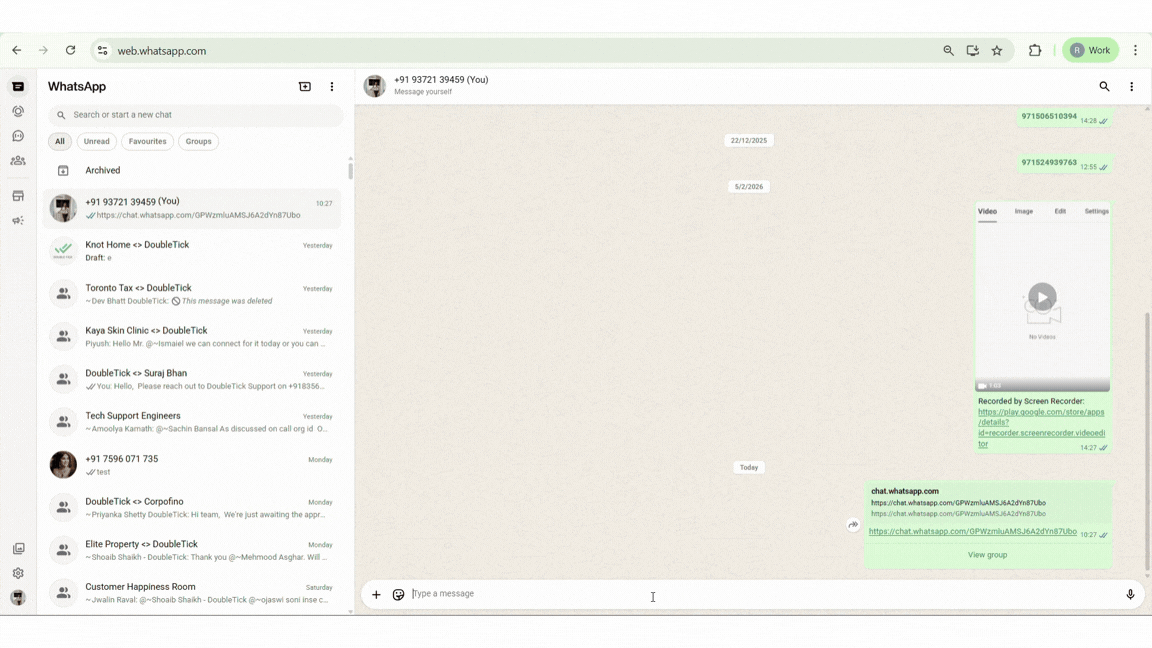Click View group button
The image size is (1152, 648).
987,555
